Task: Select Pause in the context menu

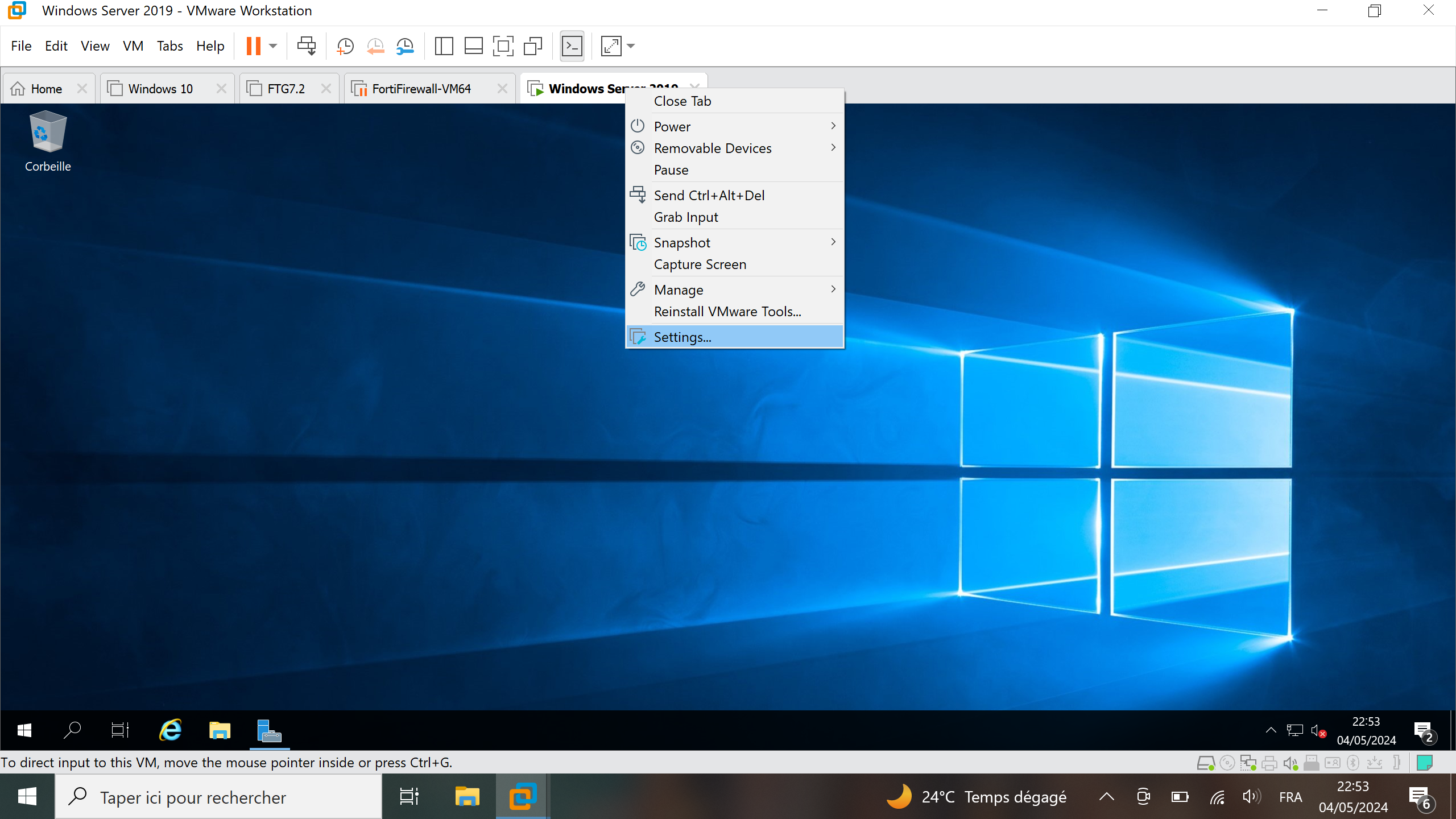Action: click(x=734, y=169)
